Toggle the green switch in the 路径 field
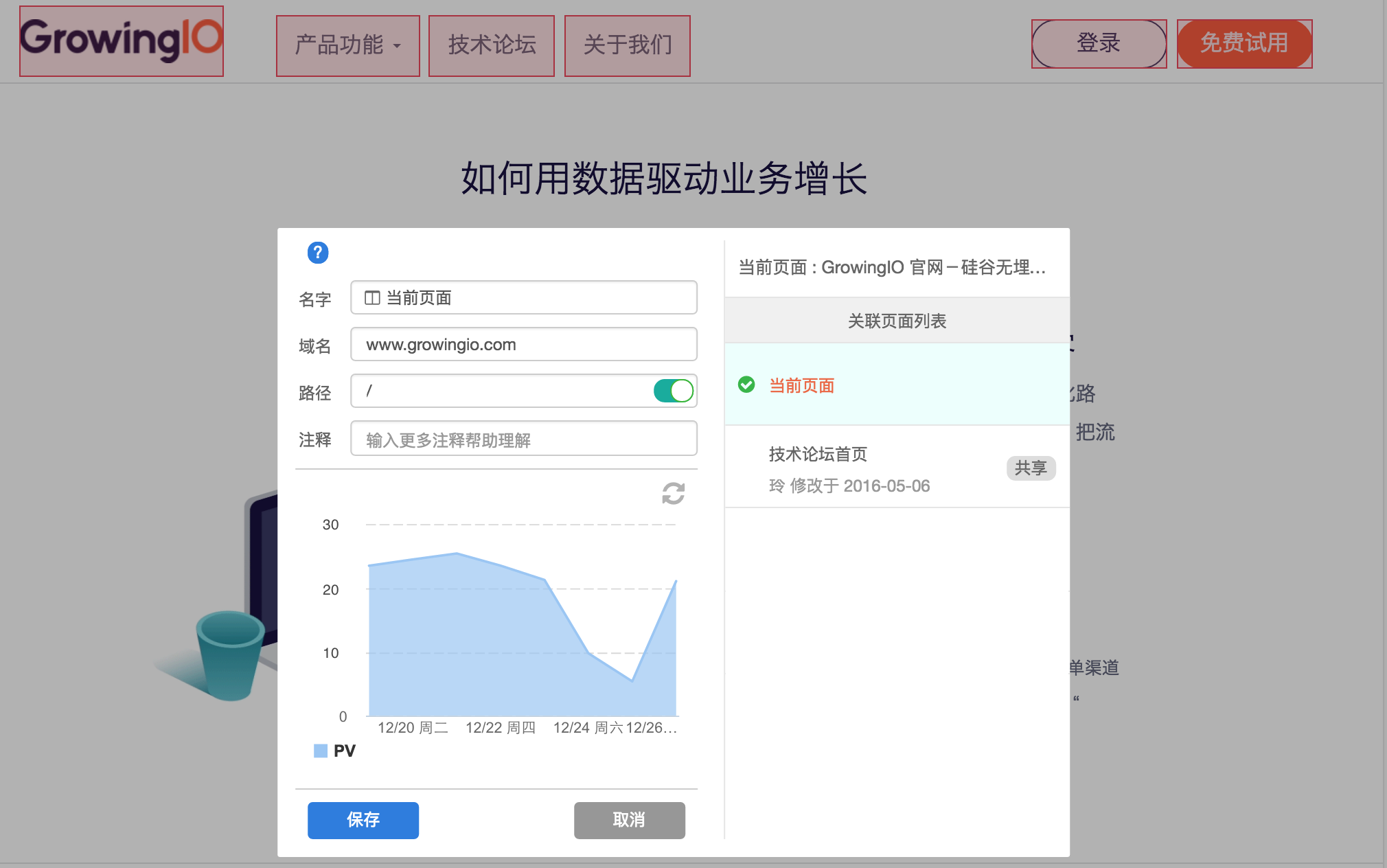 [x=674, y=391]
